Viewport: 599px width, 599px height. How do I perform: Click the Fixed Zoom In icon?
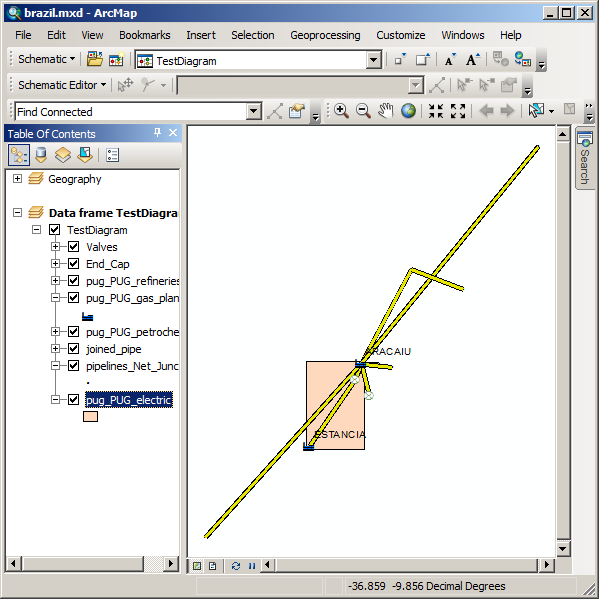point(435,111)
